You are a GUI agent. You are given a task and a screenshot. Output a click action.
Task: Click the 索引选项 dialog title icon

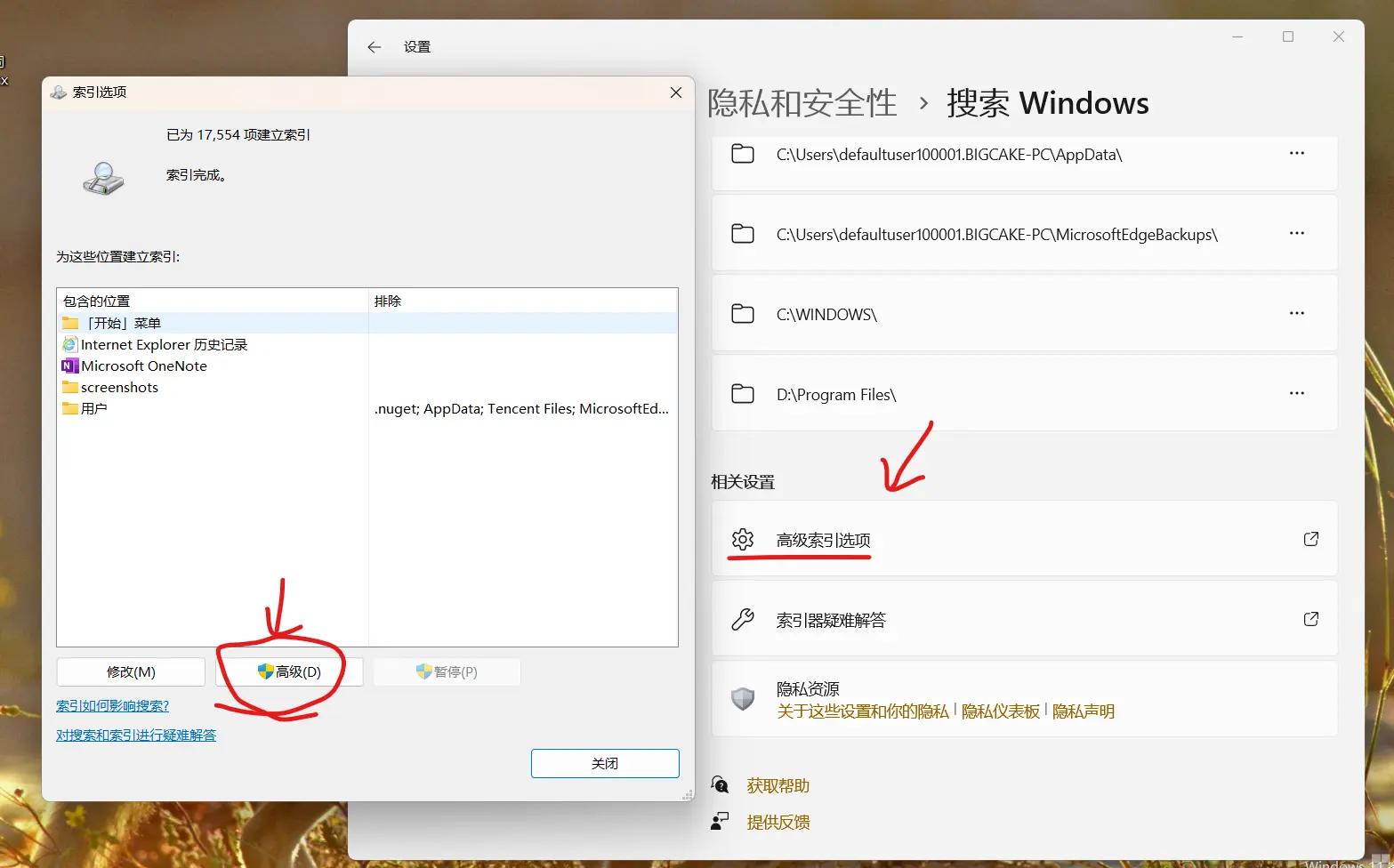point(59,92)
